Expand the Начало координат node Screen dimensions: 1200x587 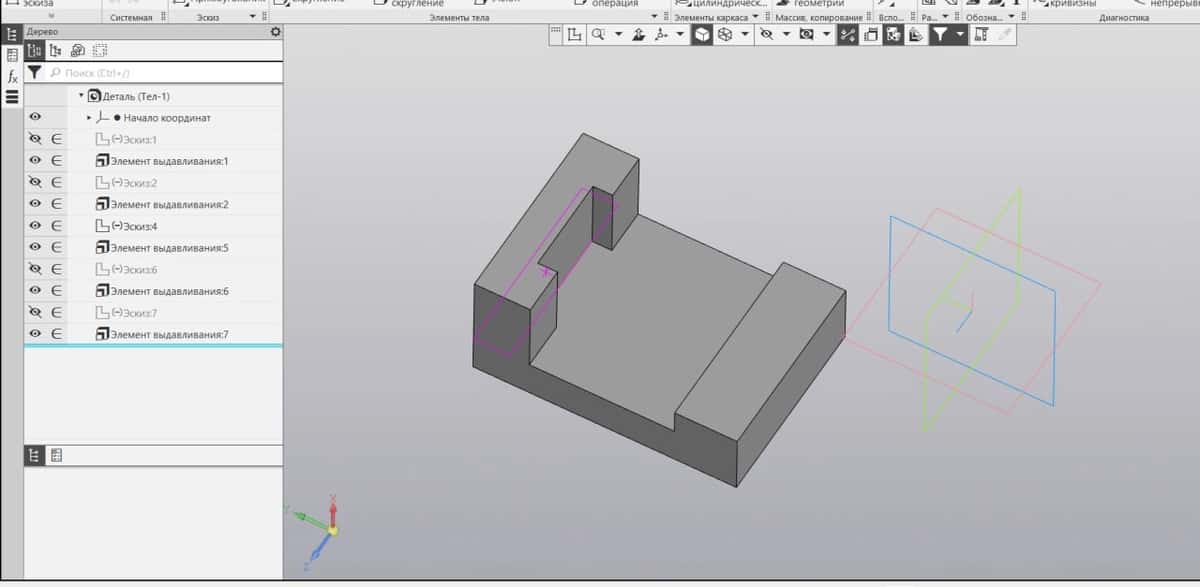click(89, 118)
